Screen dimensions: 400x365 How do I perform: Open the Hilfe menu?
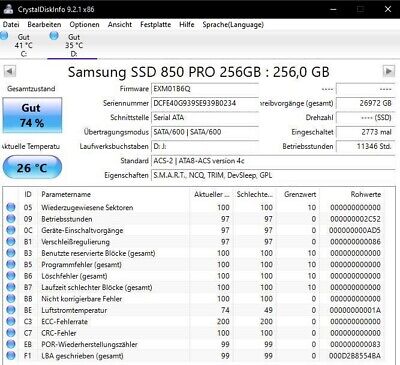[187, 25]
